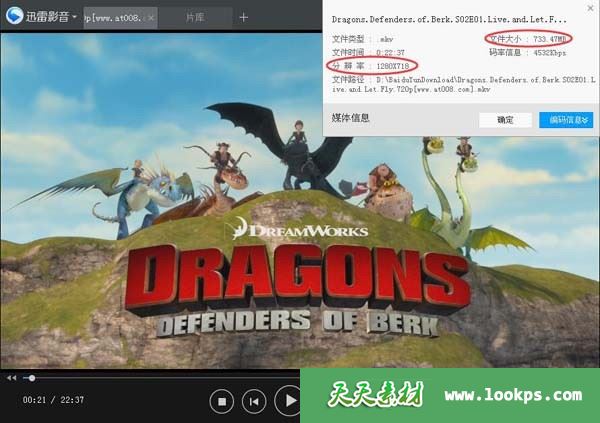Click the seek bar progress handle
Viewport: 600px width, 423px height.
coord(32,378)
